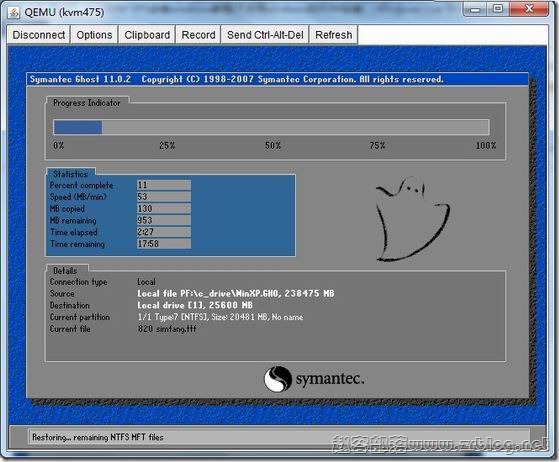The width and height of the screenshot is (559, 462).
Task: Click the 50% progress marker label
Action: click(x=273, y=145)
